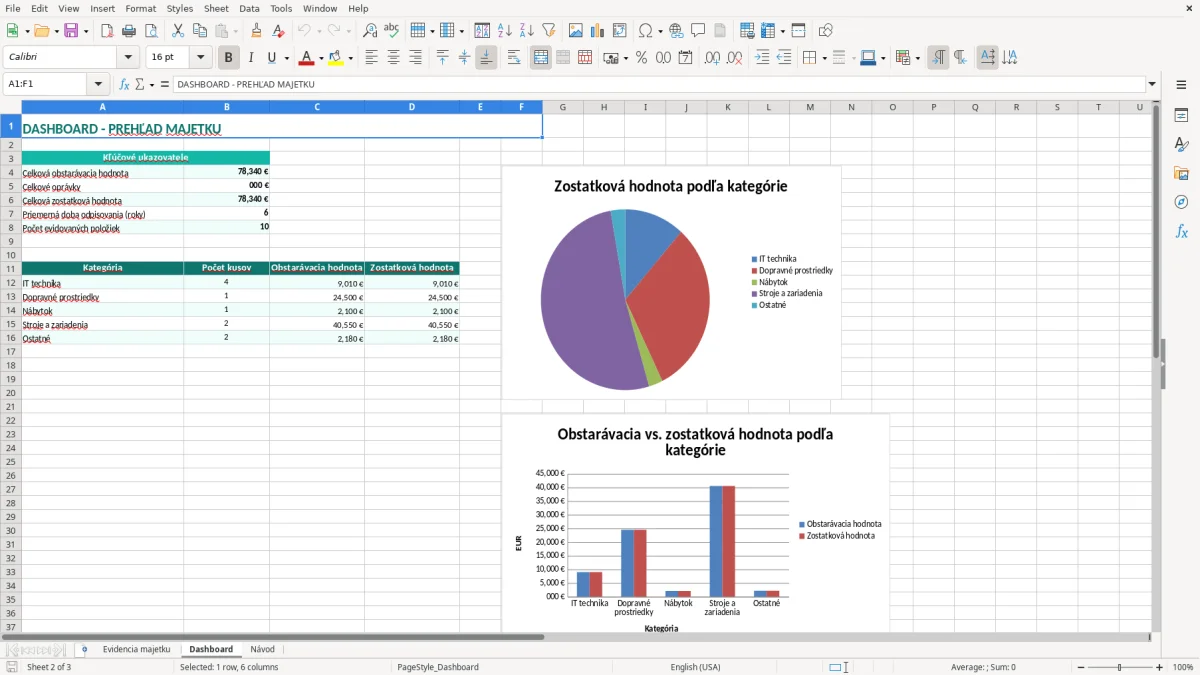
Task: Apply the yellow background color swatch
Action: [336, 58]
